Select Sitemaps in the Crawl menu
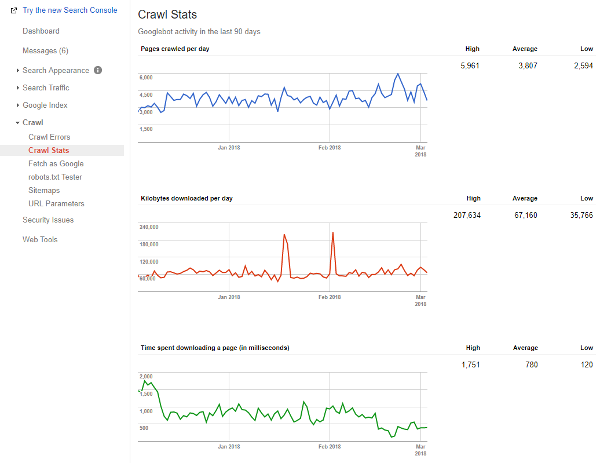Viewport: 600px width, 463px height. pyautogui.click(x=44, y=189)
